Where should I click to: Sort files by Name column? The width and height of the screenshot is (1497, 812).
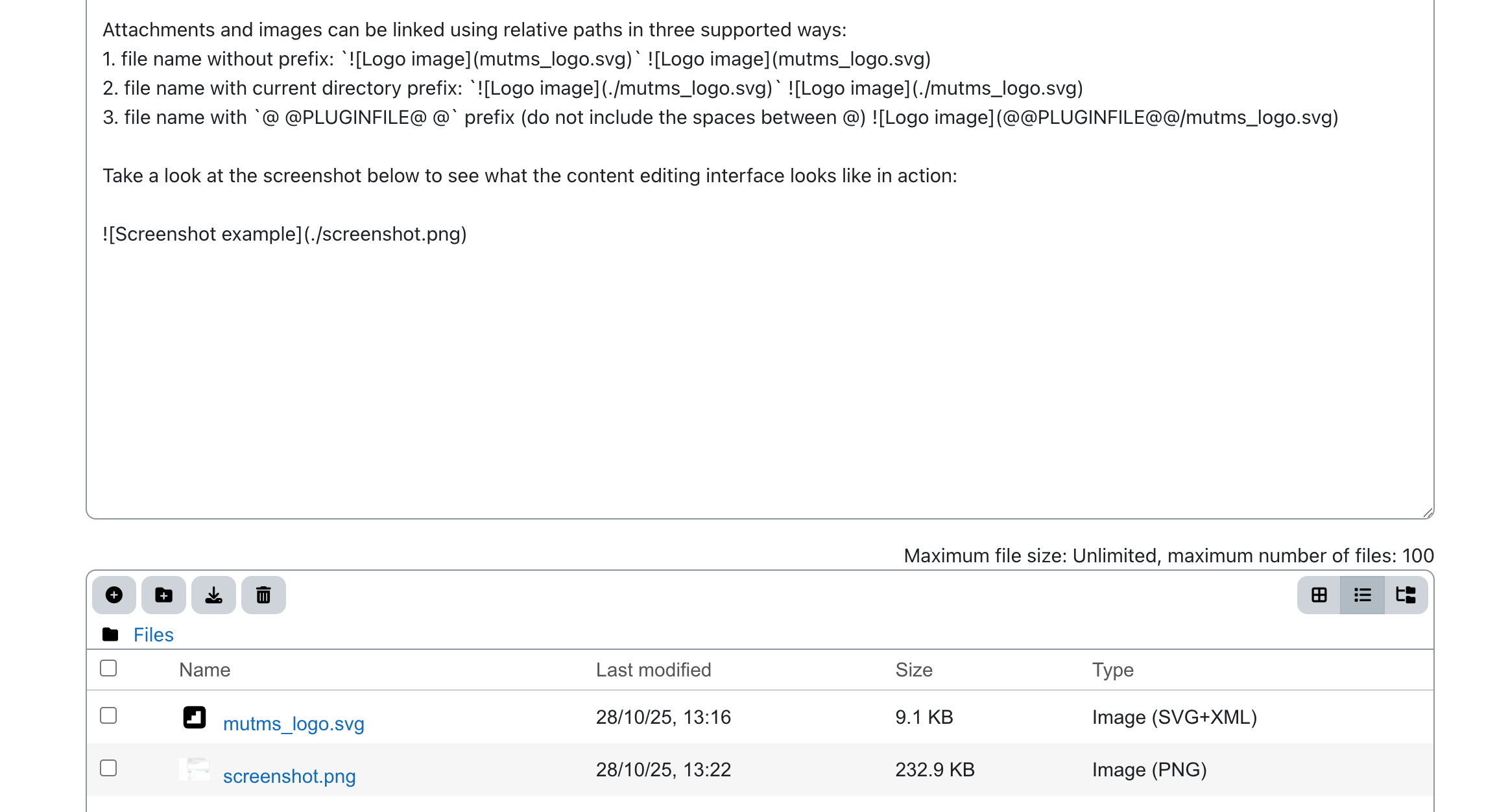tap(204, 670)
